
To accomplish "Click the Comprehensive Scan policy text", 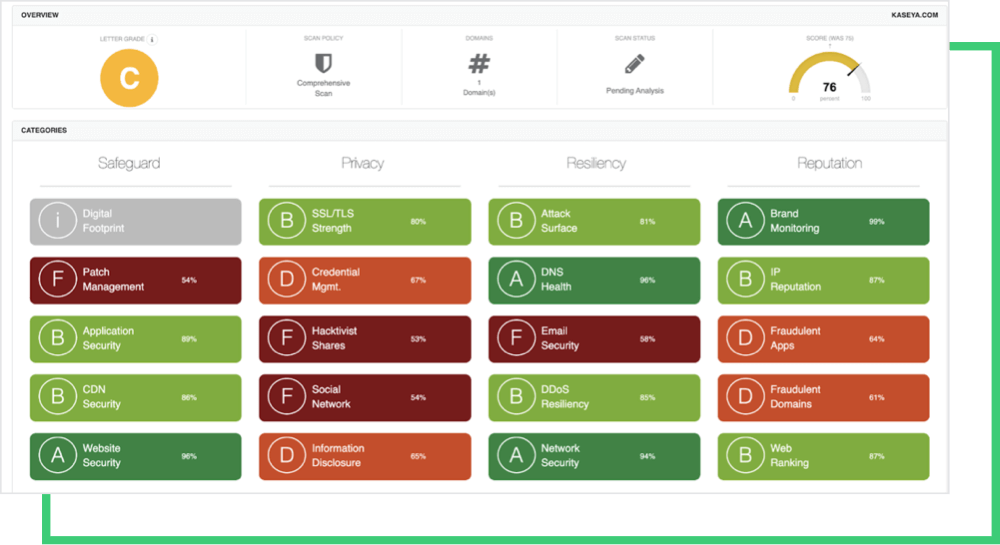I will (323, 87).
